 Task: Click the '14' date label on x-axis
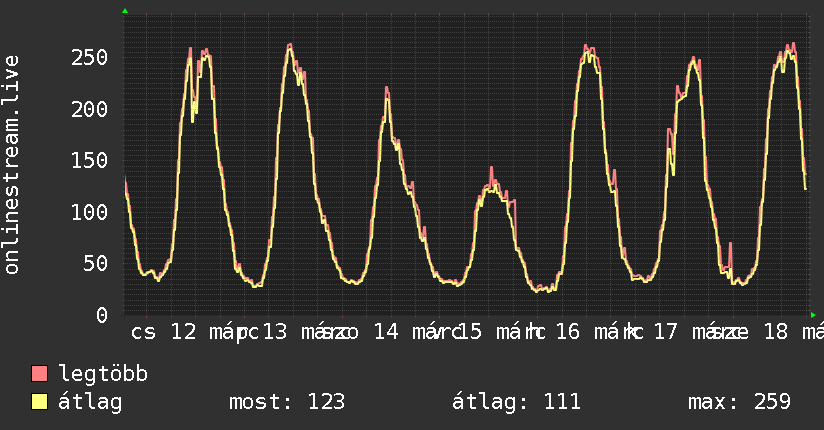coord(386,332)
